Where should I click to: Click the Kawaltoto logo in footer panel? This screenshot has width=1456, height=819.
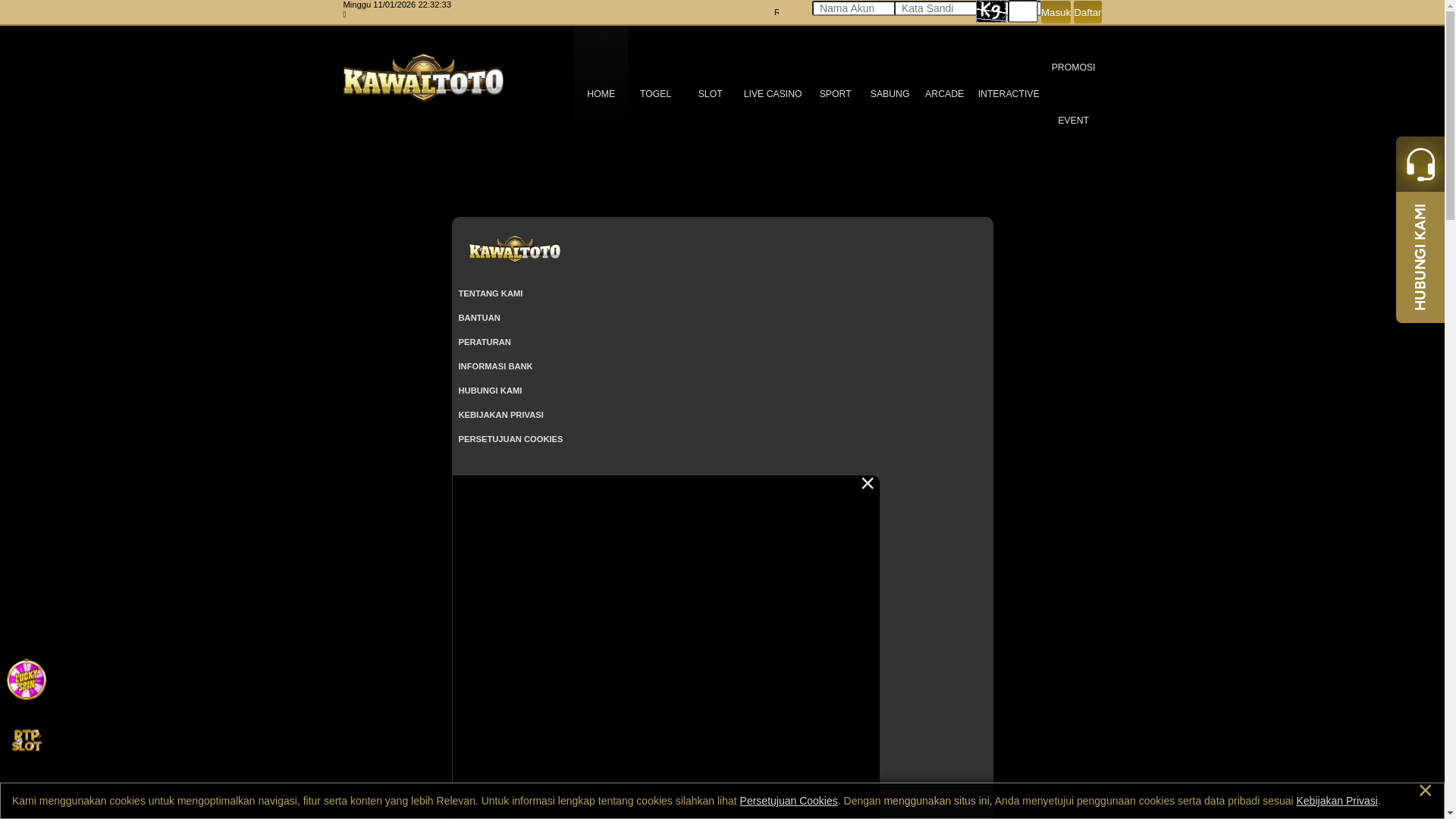coord(514,249)
